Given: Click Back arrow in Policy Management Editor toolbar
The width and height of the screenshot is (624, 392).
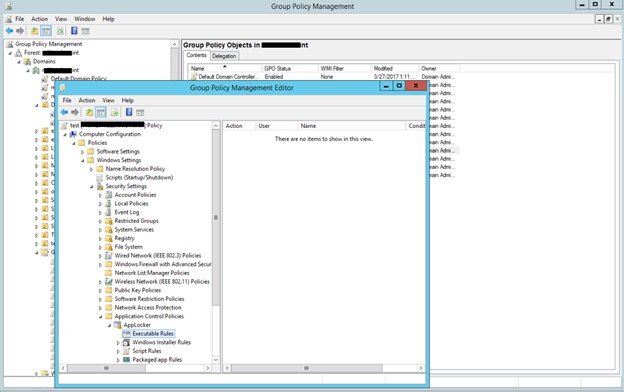Looking at the screenshot, I should (x=64, y=112).
